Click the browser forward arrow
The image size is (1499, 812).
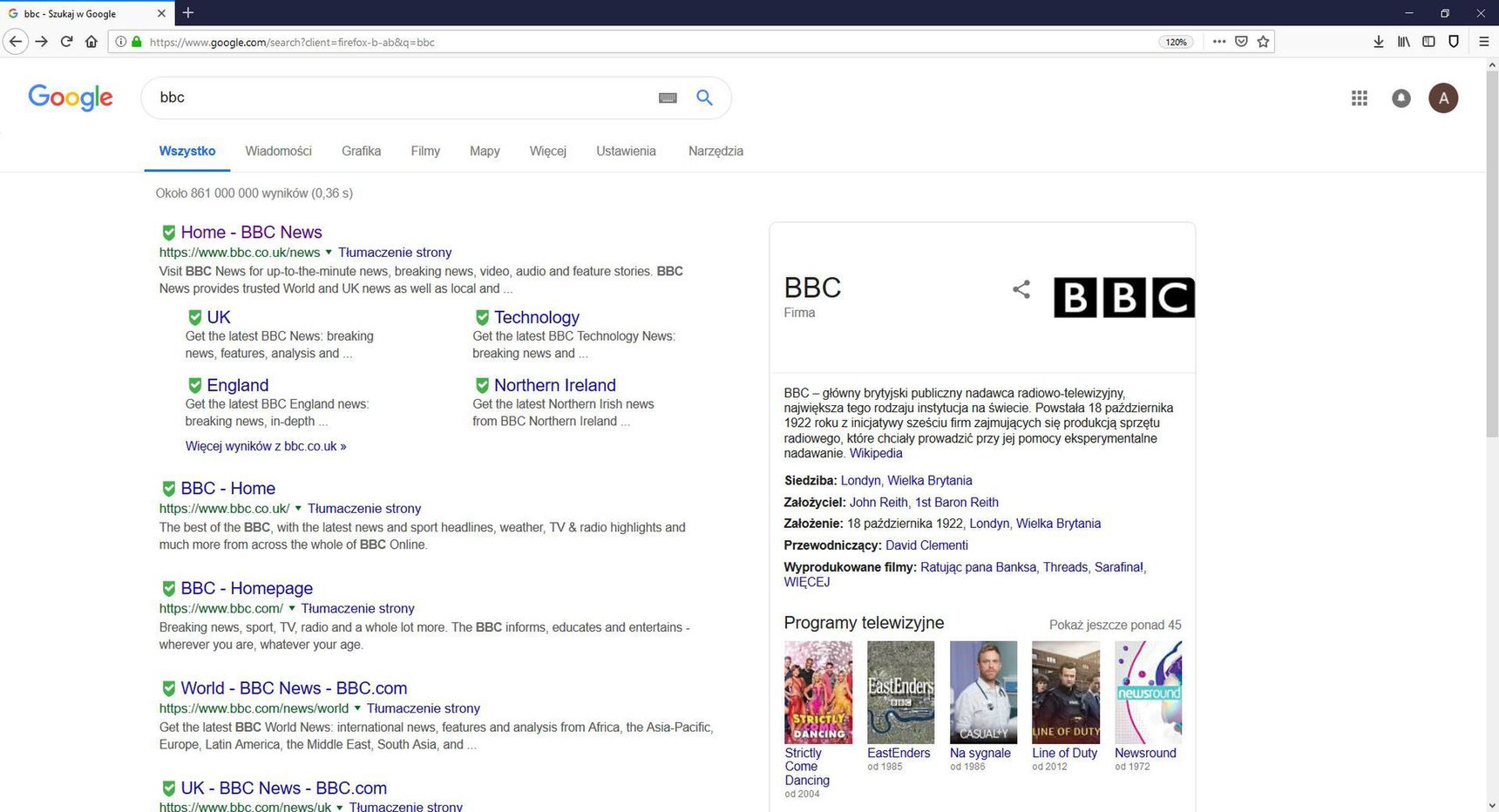(x=41, y=42)
